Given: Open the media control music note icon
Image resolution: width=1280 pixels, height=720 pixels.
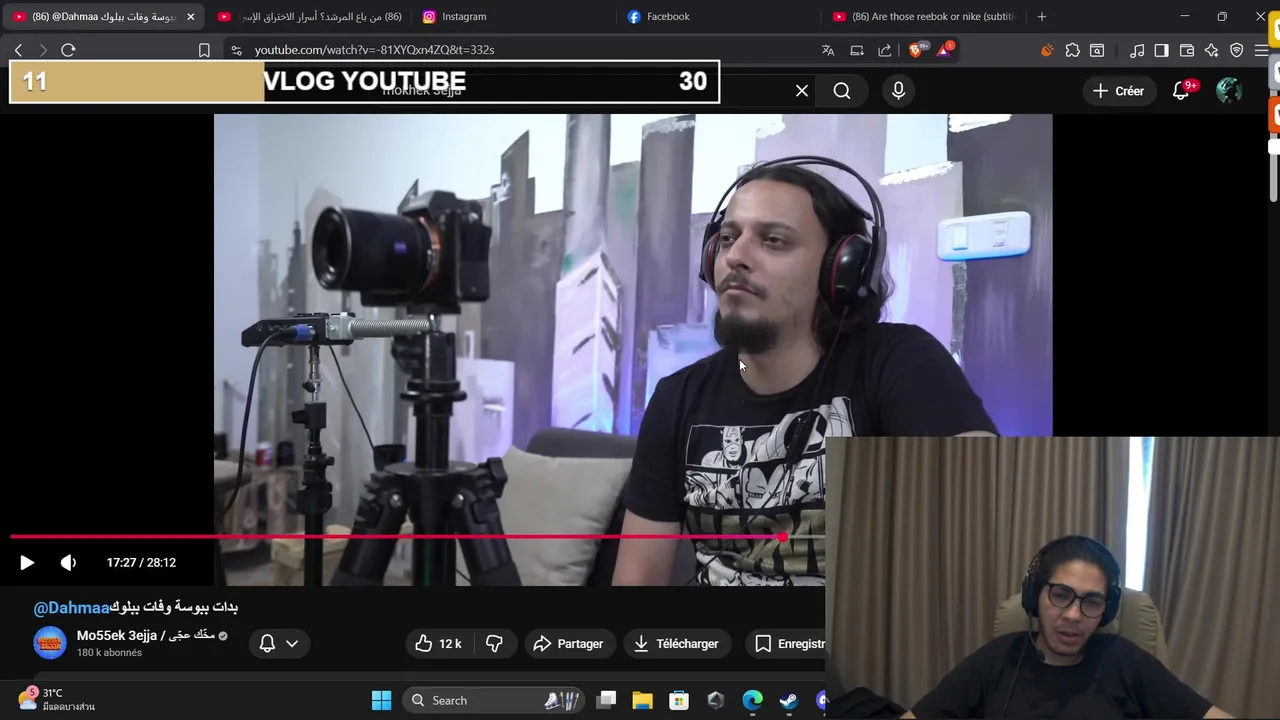Looking at the screenshot, I should coord(1137,50).
